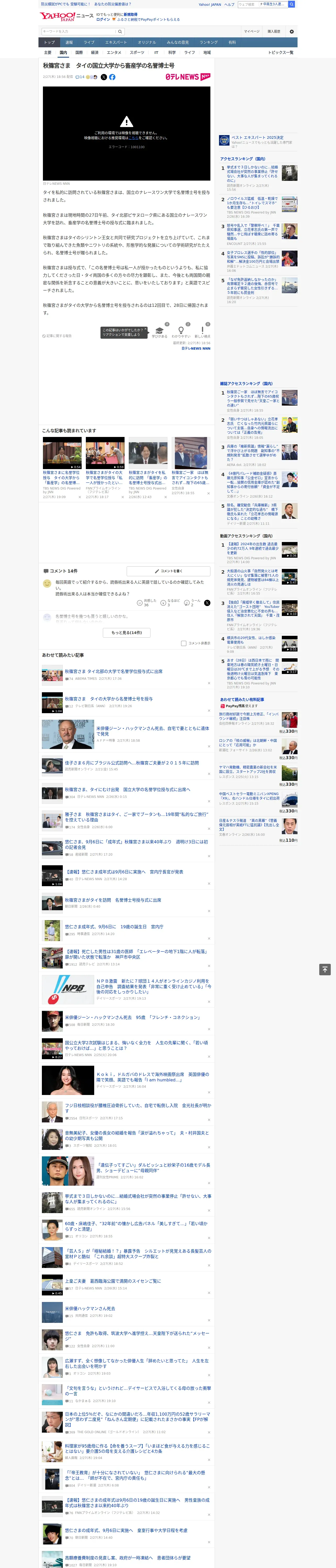Open エキスパート tab
336x1568 pixels.
[x=116, y=42]
